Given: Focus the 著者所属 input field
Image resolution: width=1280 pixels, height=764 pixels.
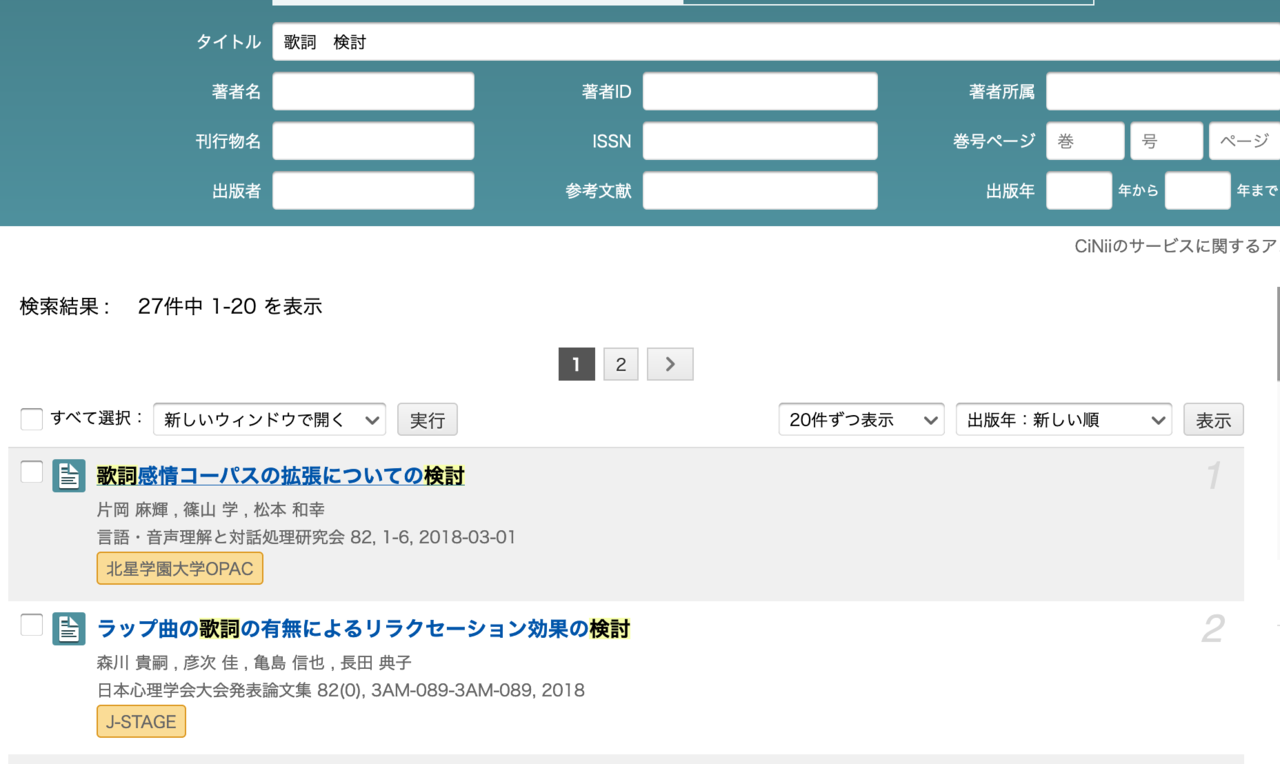Looking at the screenshot, I should [x=1163, y=91].
